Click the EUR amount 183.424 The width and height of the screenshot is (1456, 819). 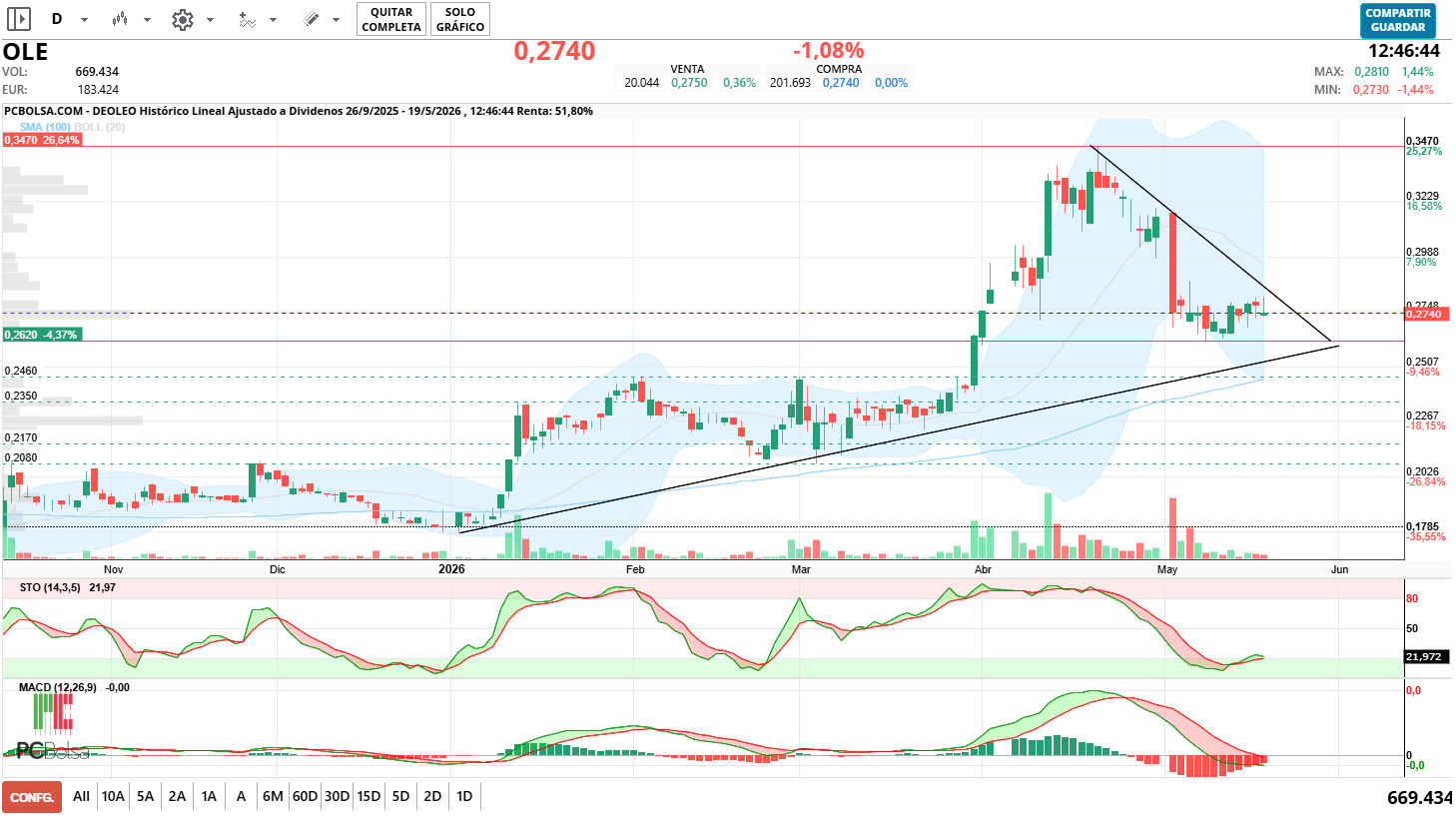pos(97,90)
